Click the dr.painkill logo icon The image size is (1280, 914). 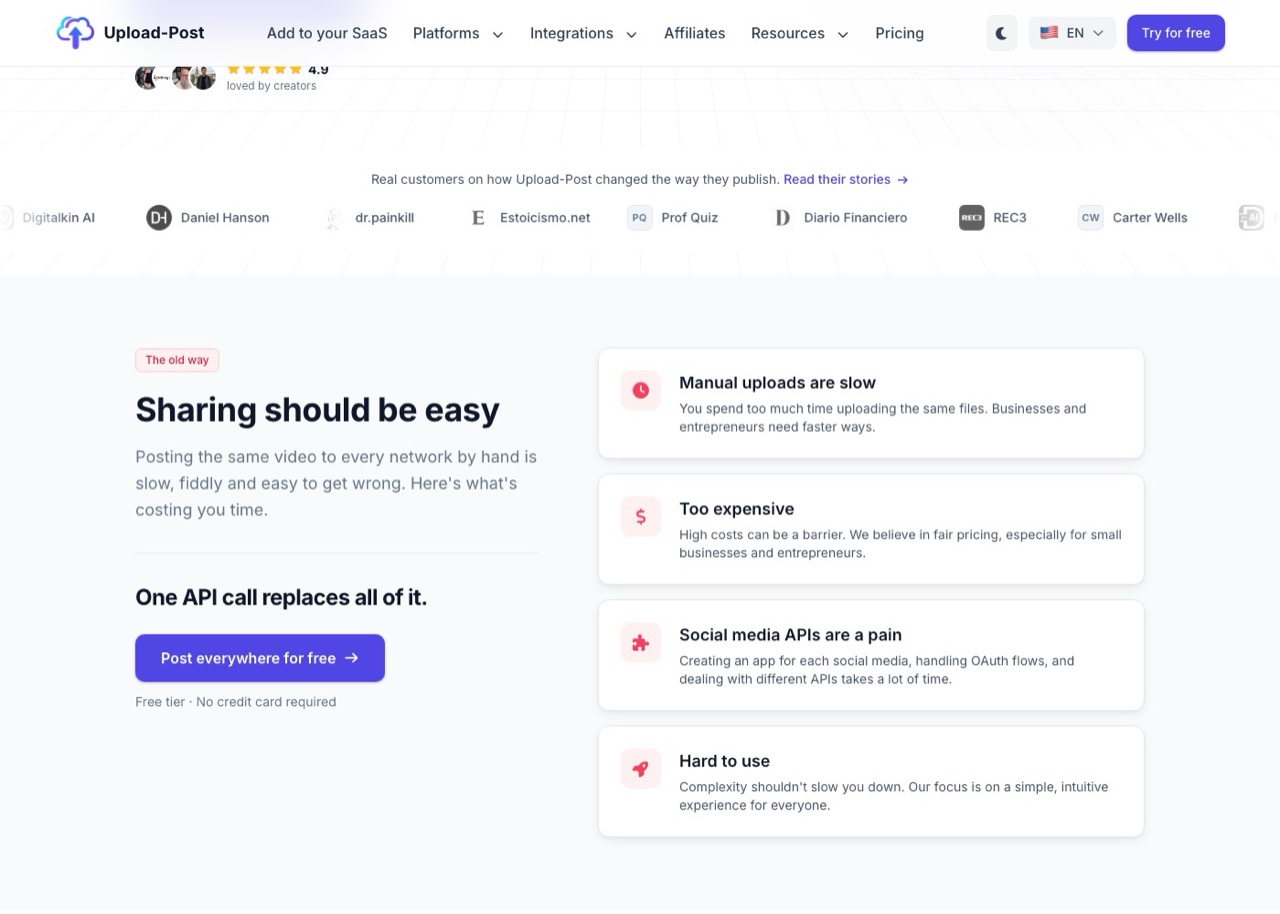point(333,217)
